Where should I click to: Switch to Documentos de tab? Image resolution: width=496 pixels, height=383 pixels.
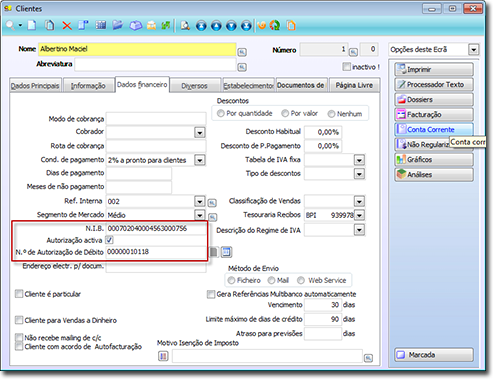tap(301, 85)
